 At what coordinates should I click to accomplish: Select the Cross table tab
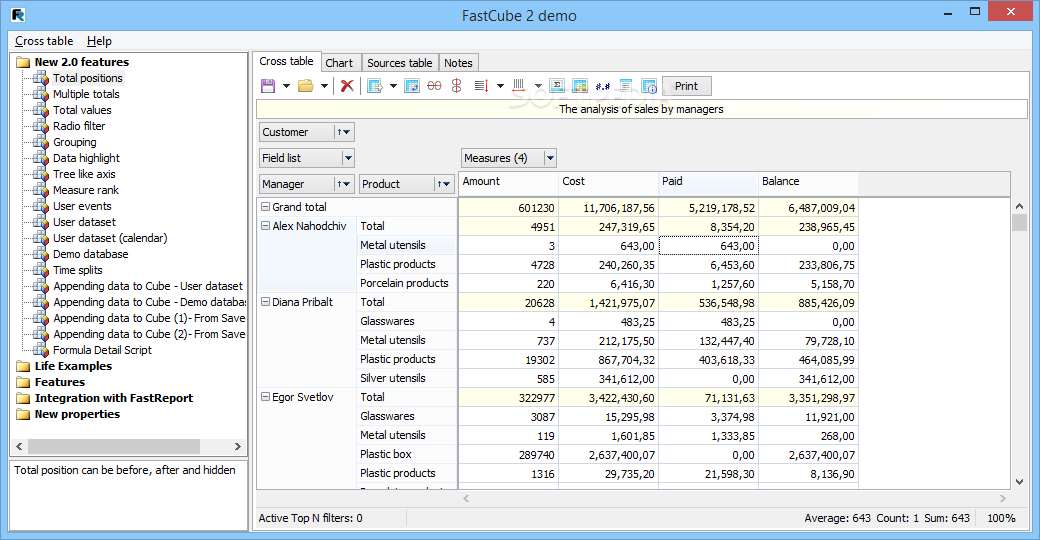click(x=287, y=61)
